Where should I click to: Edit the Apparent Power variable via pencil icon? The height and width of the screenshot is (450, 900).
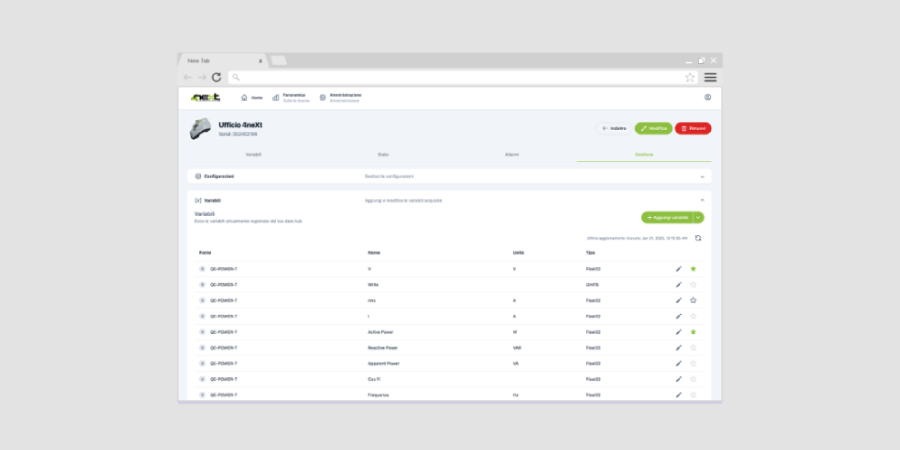678,363
